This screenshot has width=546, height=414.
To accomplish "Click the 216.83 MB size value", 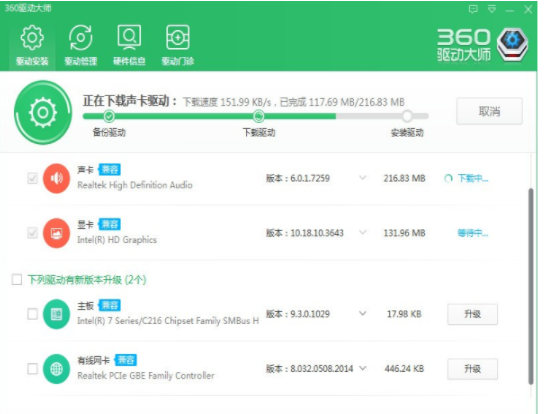I will point(404,178).
